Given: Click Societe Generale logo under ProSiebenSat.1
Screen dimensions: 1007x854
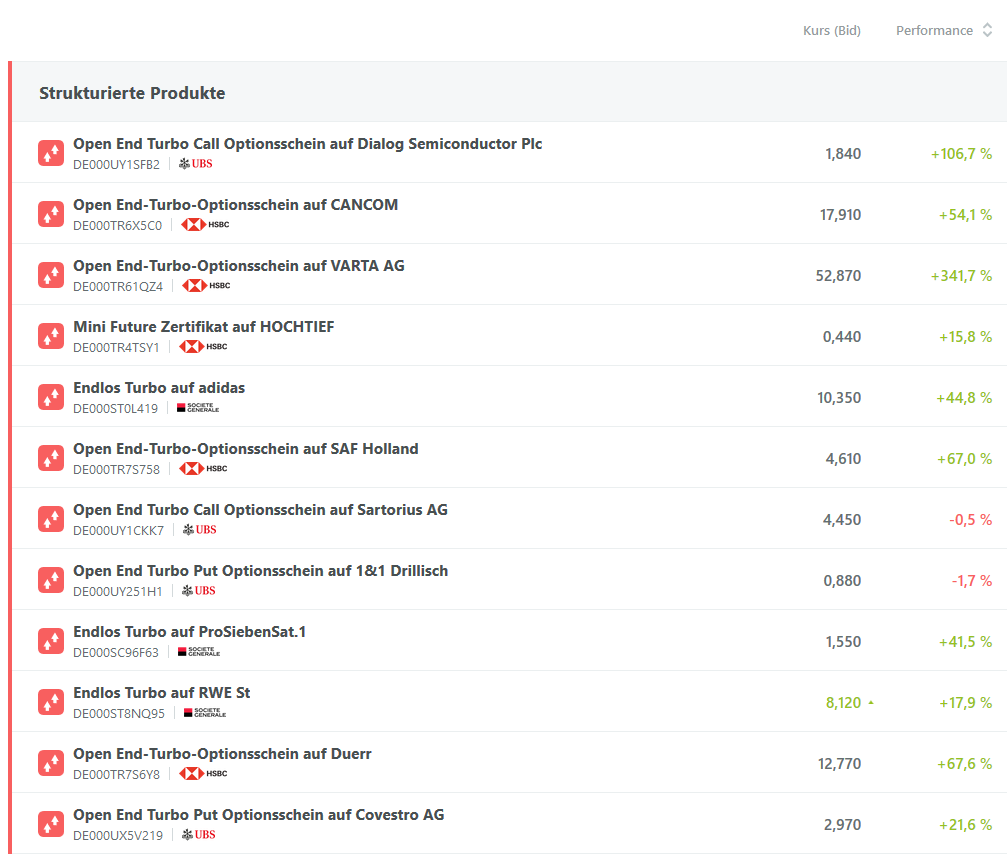Looking at the screenshot, I should [x=198, y=652].
